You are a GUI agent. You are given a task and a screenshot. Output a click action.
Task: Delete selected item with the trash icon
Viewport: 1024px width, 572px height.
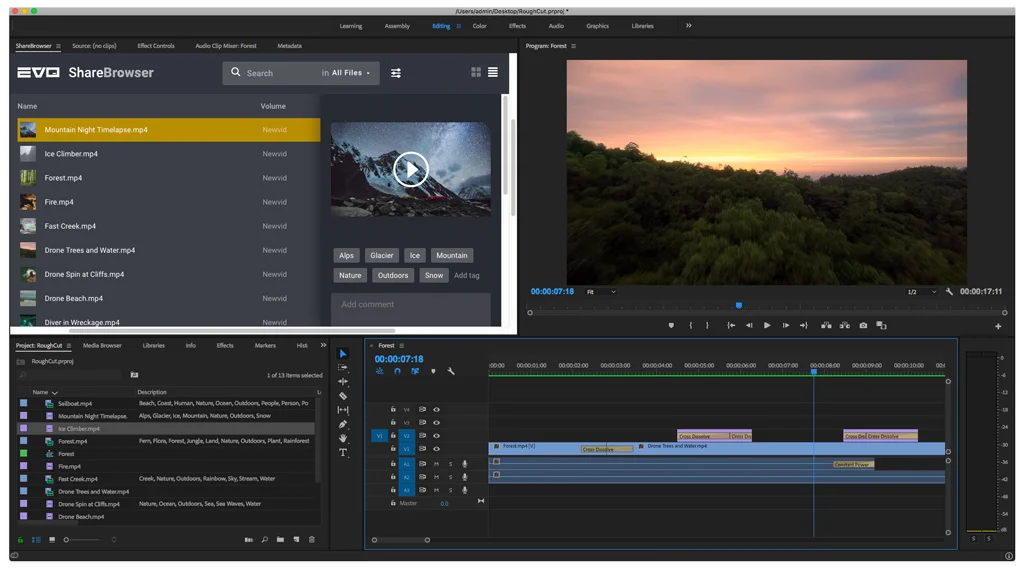(x=312, y=540)
